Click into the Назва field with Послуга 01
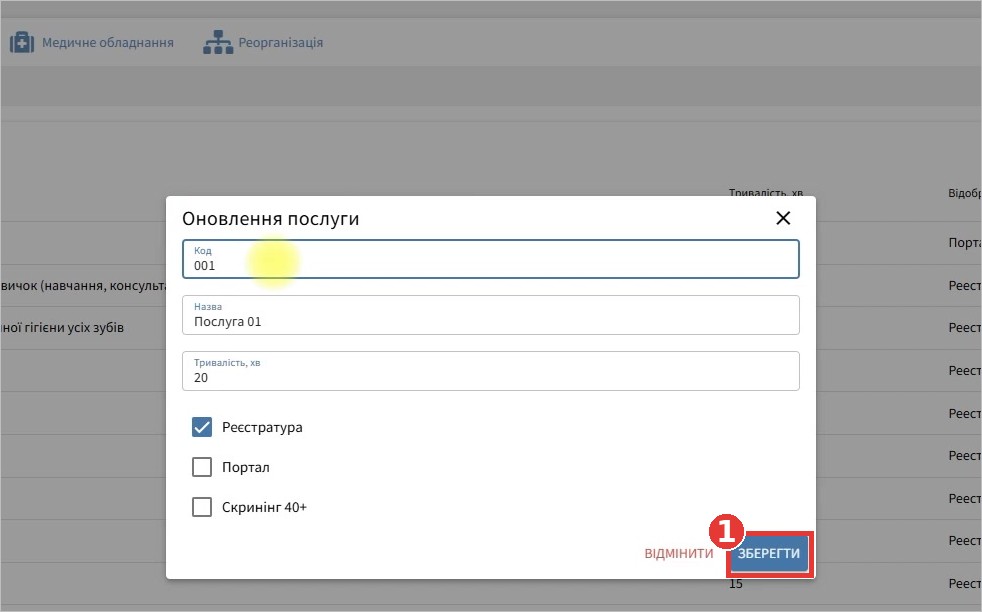This screenshot has height=612, width=982. pyautogui.click(x=490, y=315)
